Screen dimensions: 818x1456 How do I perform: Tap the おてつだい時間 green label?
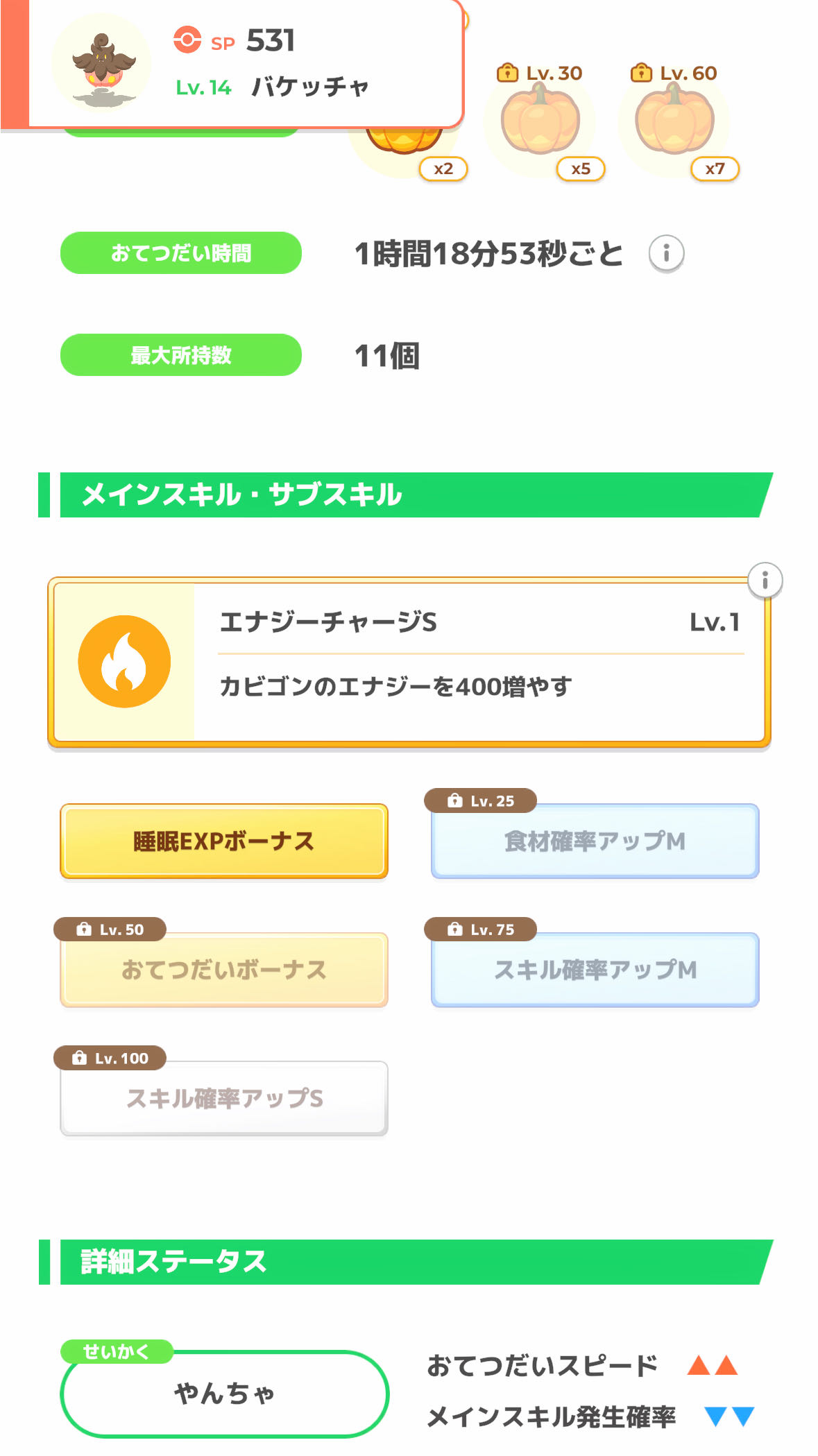coord(180,253)
